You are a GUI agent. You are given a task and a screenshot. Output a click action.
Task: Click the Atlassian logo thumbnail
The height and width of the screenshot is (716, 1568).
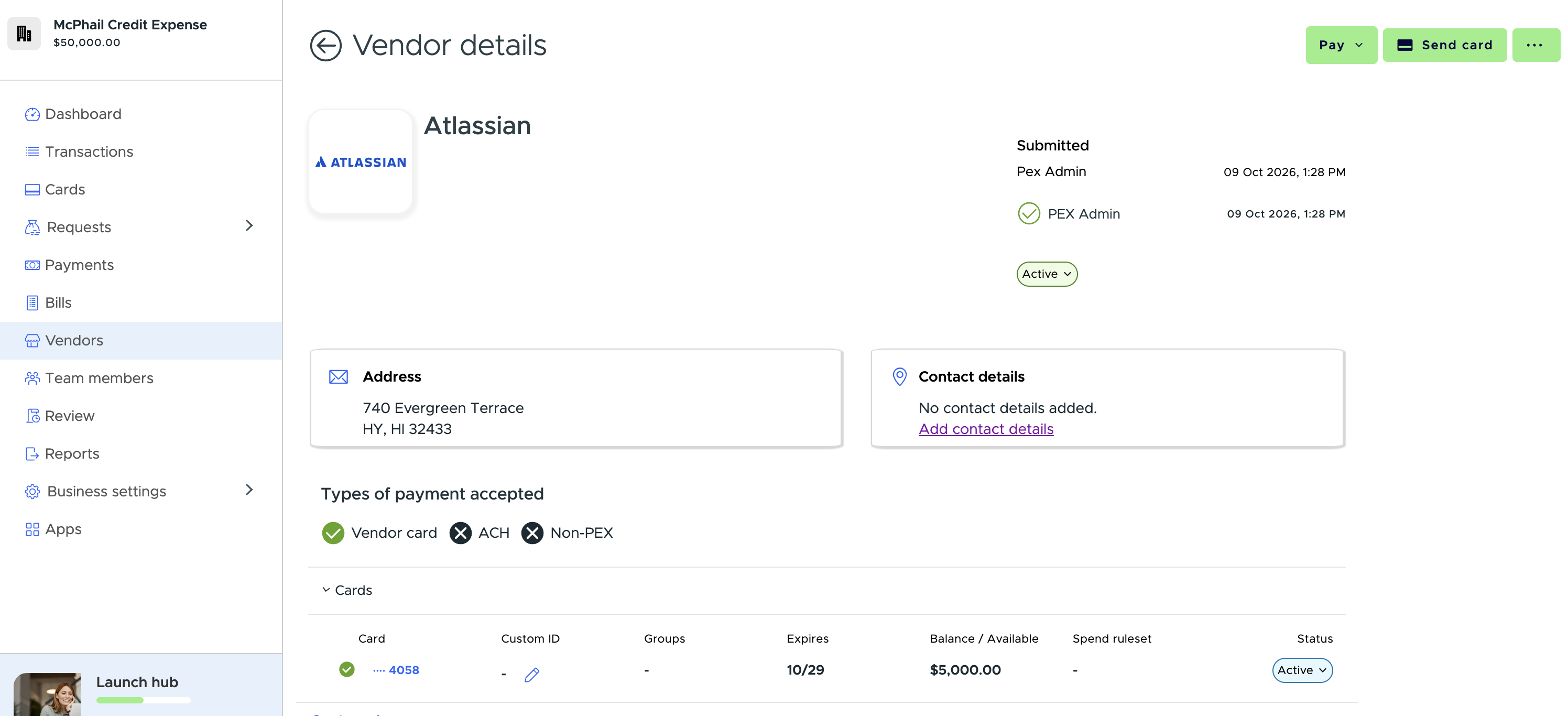[x=361, y=161]
